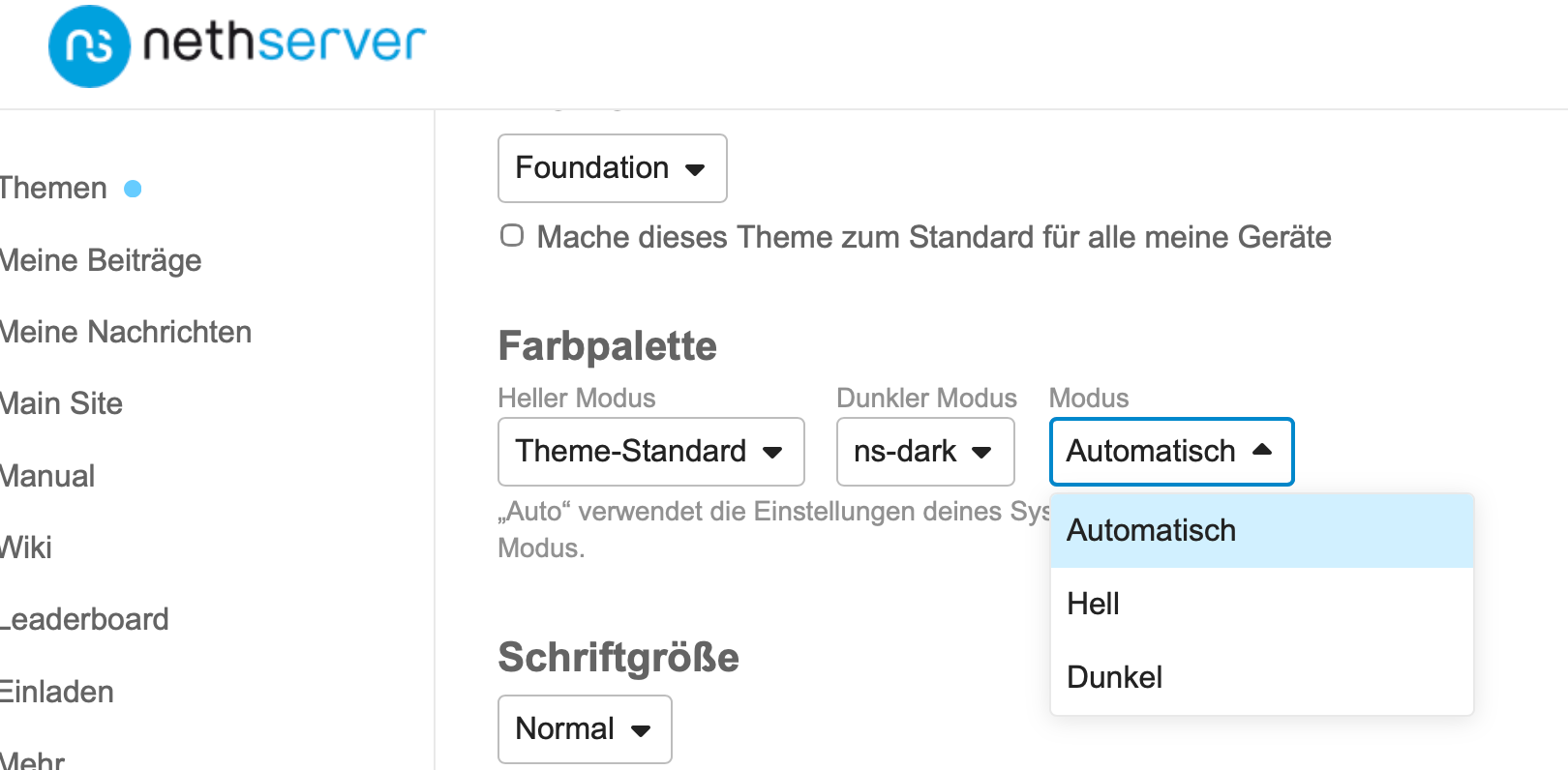Screen dimensions: 1568x770
Task: Click the caret arrow on Normal selector
Action: (640, 730)
